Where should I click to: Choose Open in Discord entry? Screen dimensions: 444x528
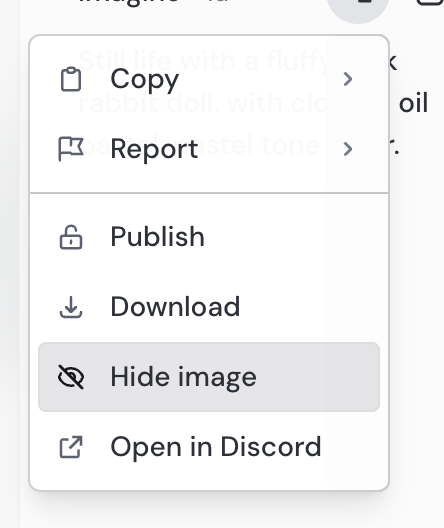[x=209, y=447]
